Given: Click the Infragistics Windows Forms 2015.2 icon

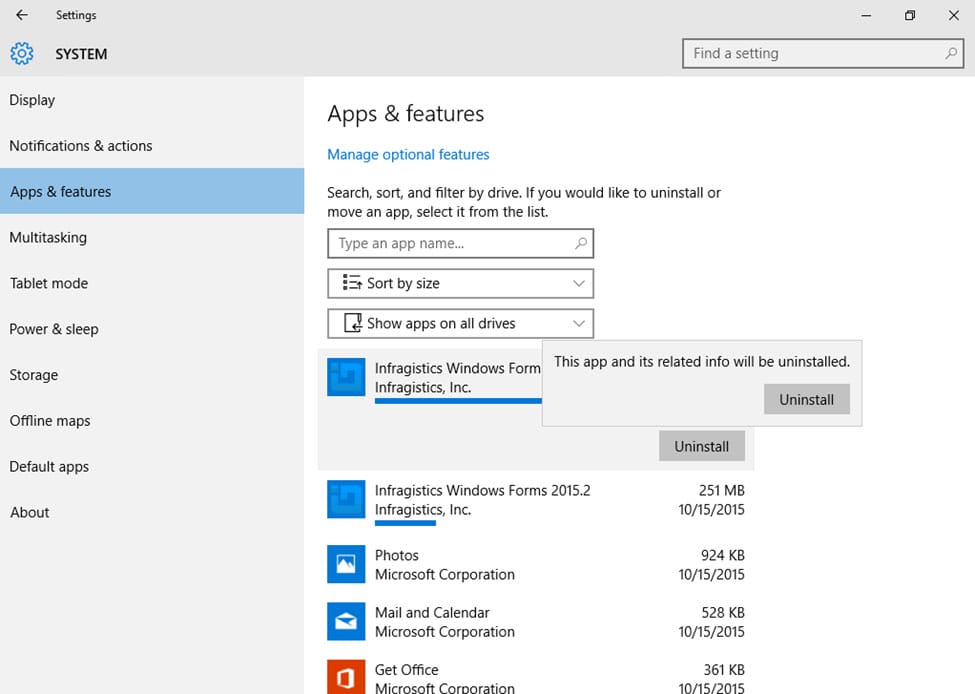Looking at the screenshot, I should point(346,499).
